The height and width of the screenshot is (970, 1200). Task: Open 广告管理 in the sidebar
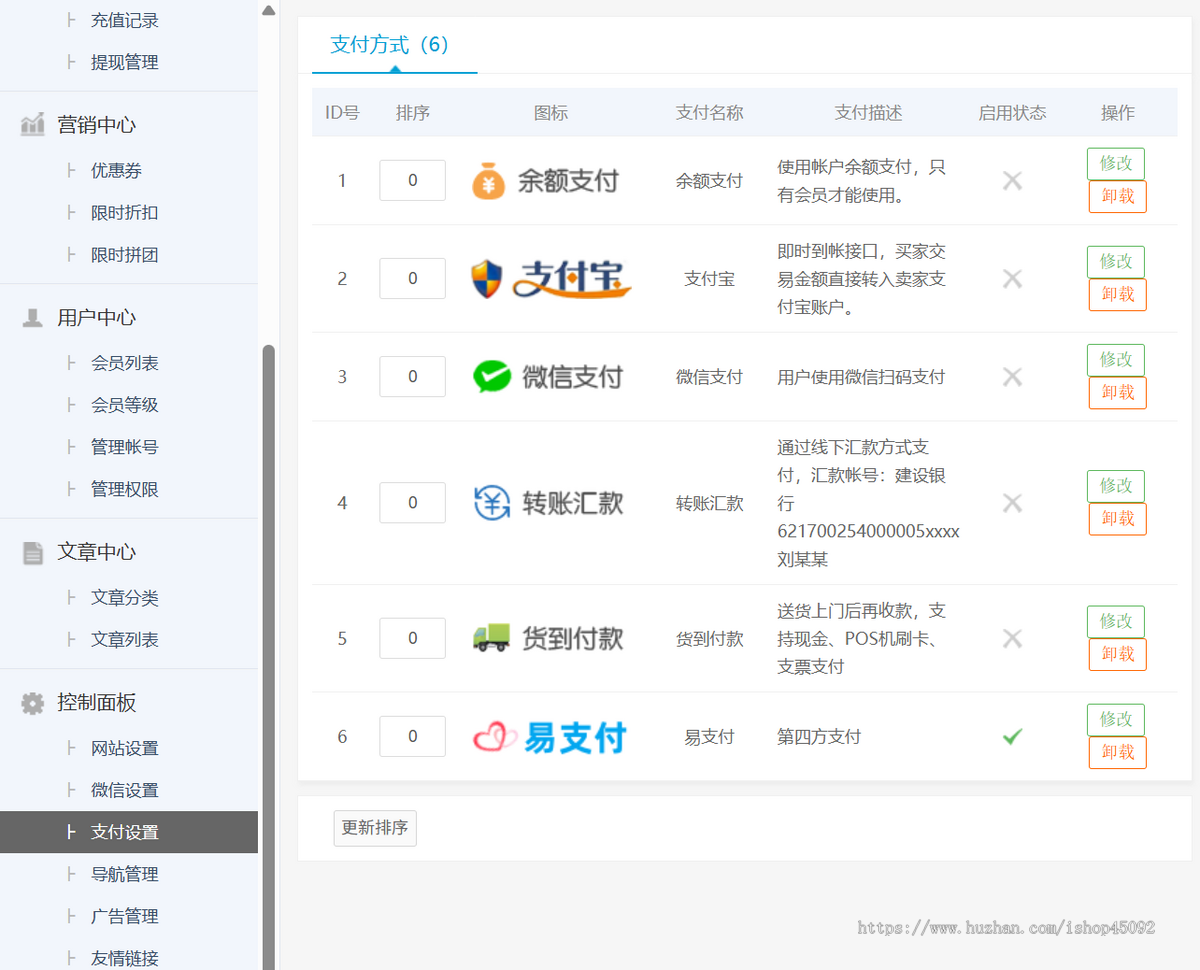point(125,916)
